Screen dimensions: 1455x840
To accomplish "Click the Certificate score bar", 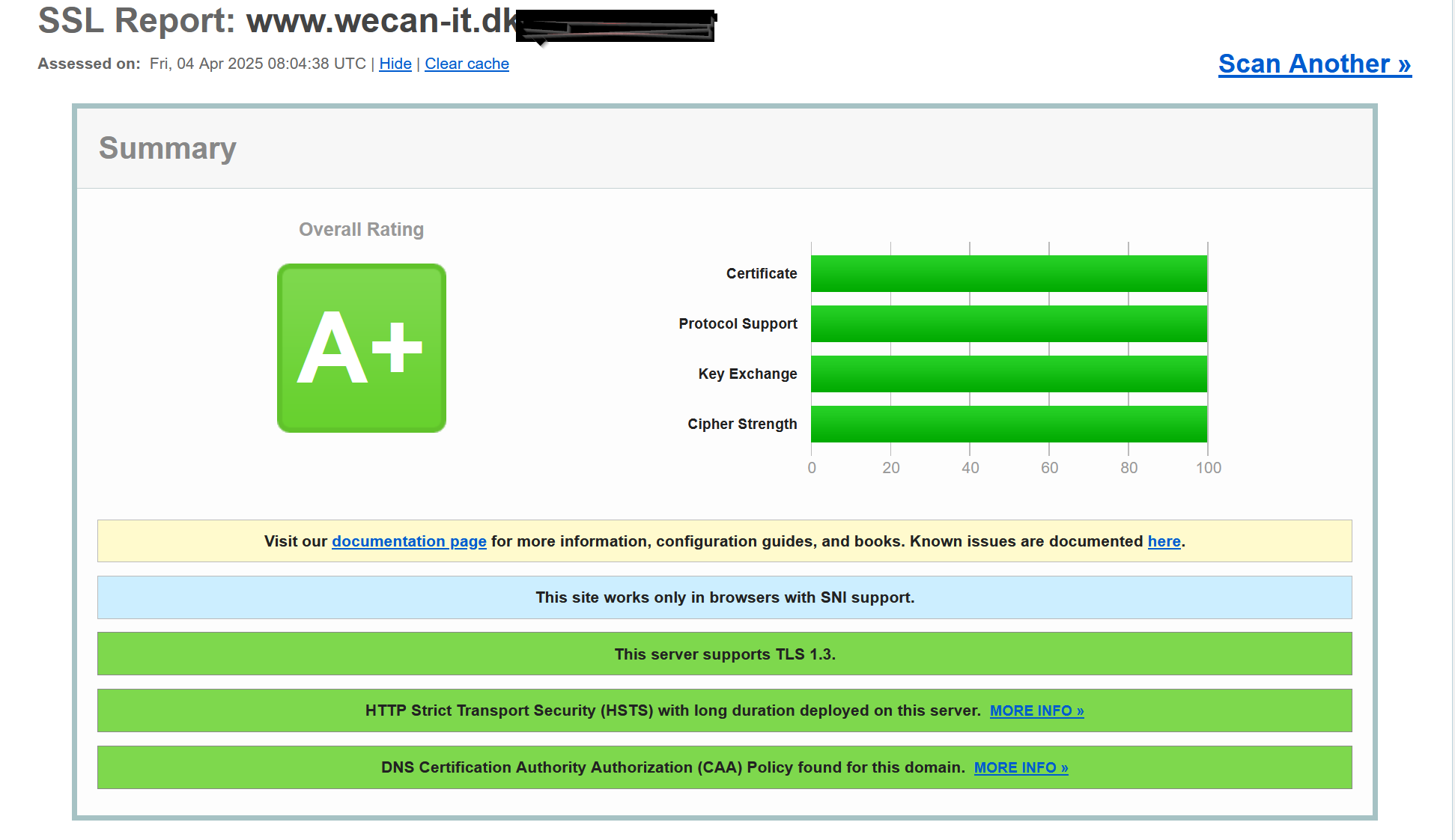I will 1008,273.
